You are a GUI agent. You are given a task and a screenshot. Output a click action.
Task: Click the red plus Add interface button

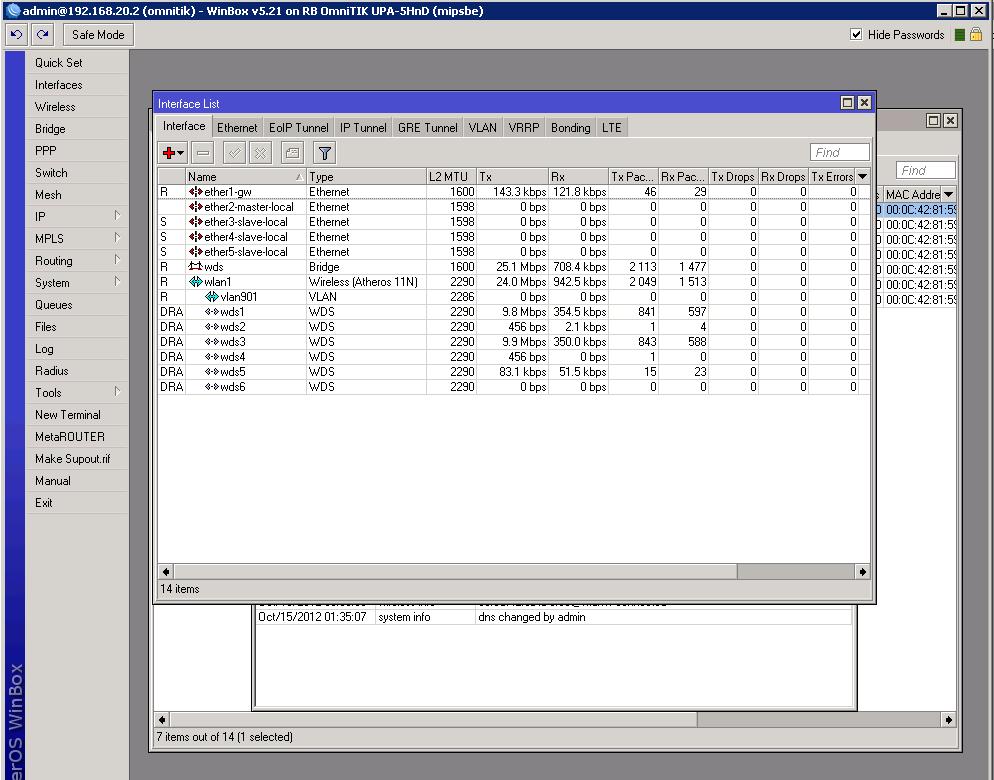(170, 153)
